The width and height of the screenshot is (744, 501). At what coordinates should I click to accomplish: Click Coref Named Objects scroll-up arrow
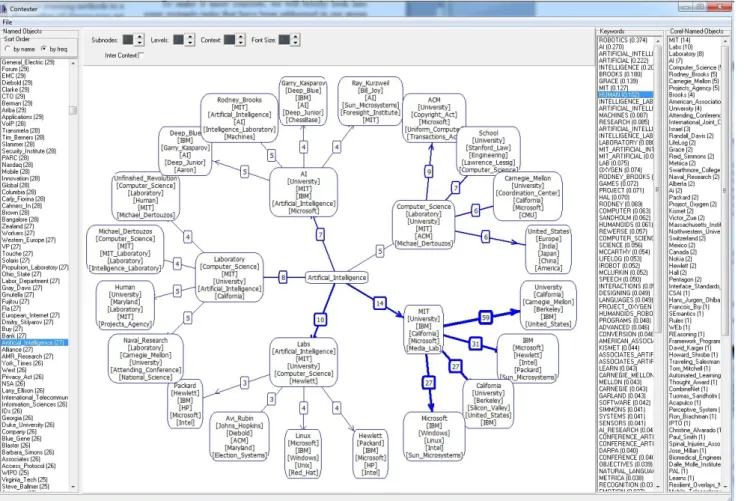(725, 42)
